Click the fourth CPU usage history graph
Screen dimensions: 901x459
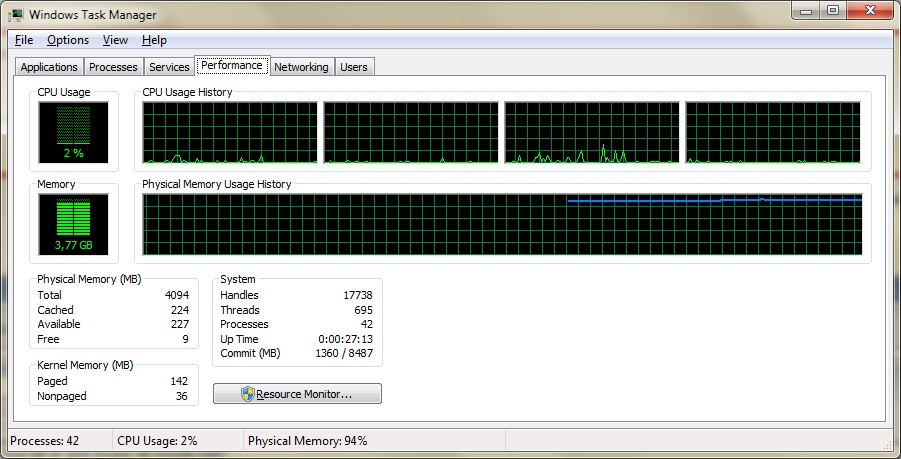coord(773,133)
